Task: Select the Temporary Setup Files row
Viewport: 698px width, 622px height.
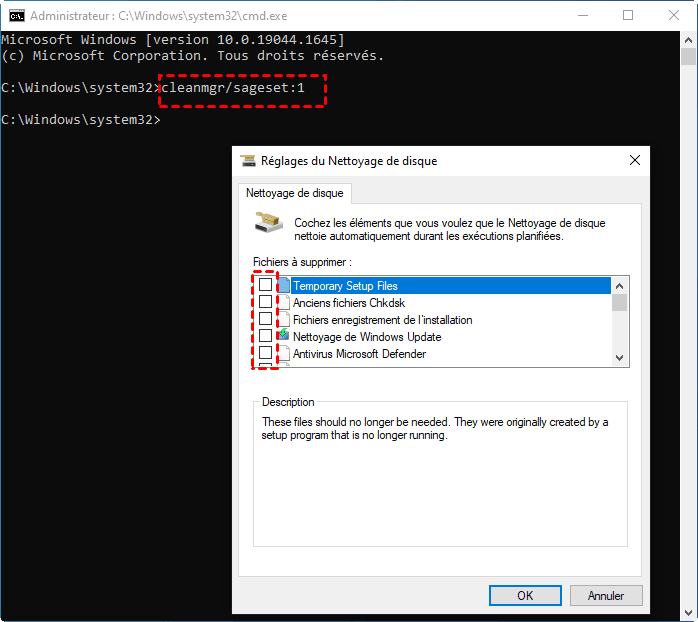Action: [450, 286]
